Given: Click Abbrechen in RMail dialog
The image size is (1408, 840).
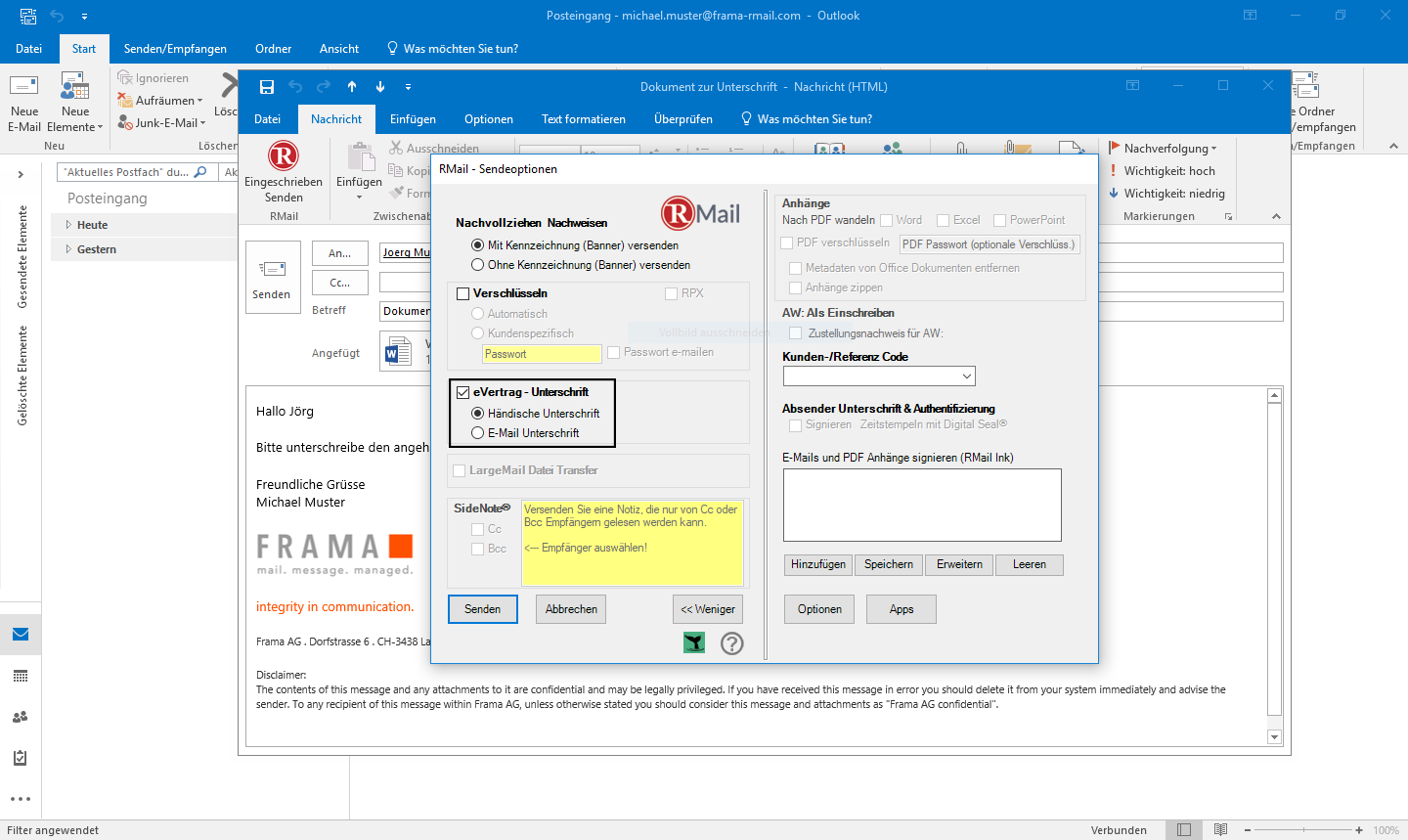Looking at the screenshot, I should 571,609.
